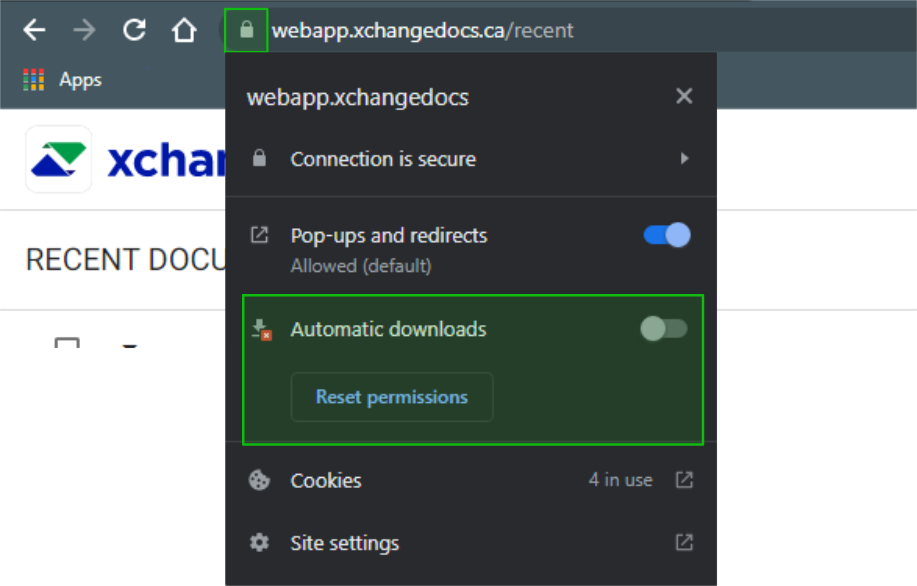
Task: Click the padlock icon in the address bar
Action: (246, 30)
